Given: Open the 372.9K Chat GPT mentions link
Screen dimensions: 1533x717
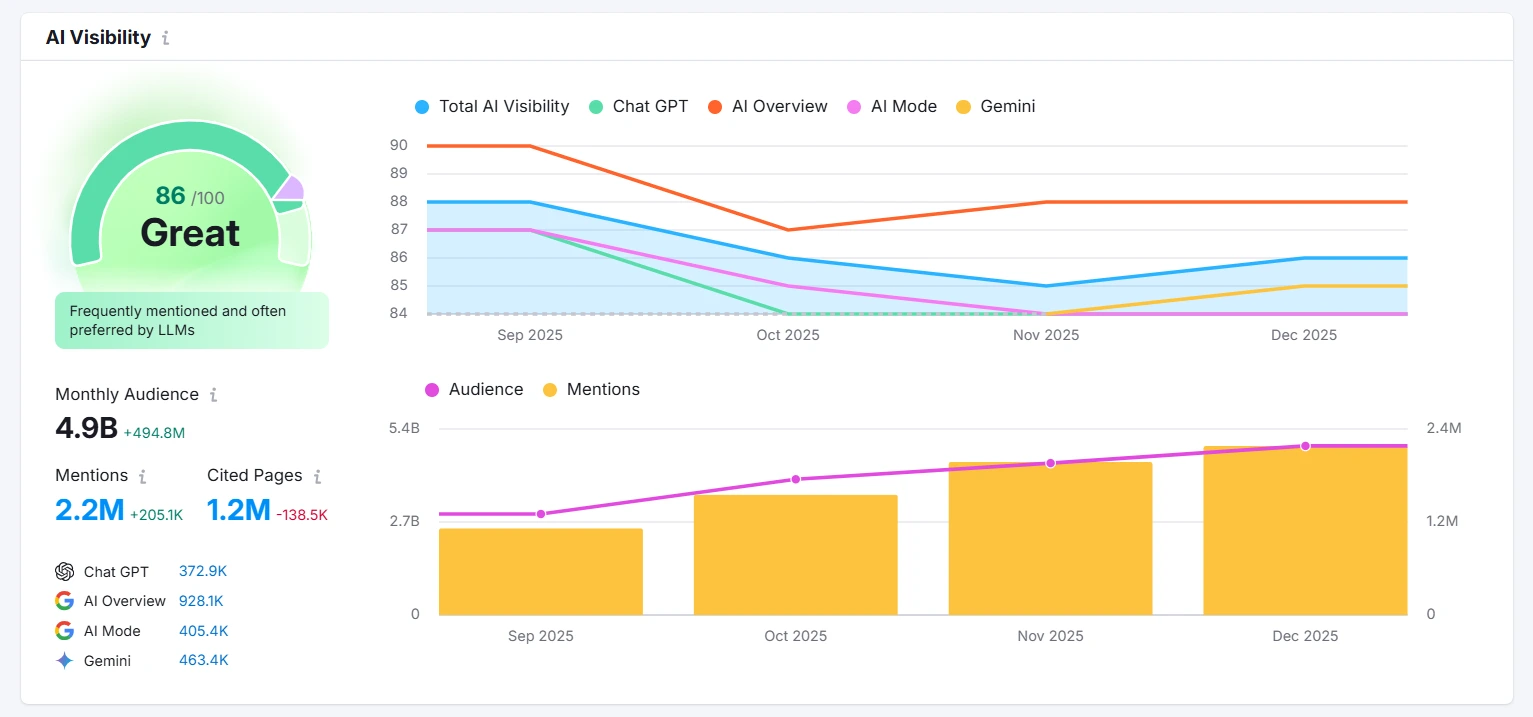Looking at the screenshot, I should (203, 571).
